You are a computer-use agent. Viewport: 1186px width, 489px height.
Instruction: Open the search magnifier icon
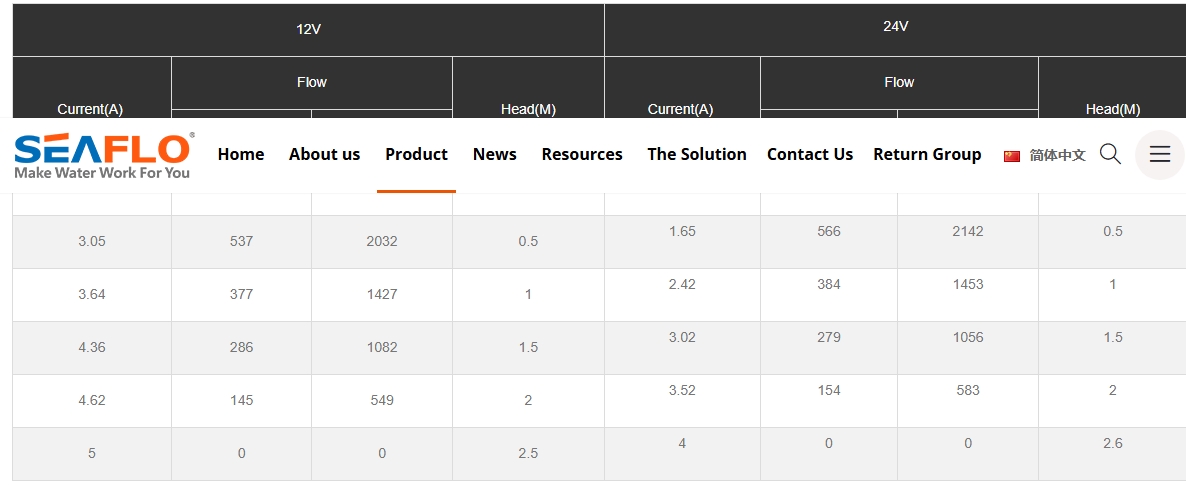tap(1110, 153)
